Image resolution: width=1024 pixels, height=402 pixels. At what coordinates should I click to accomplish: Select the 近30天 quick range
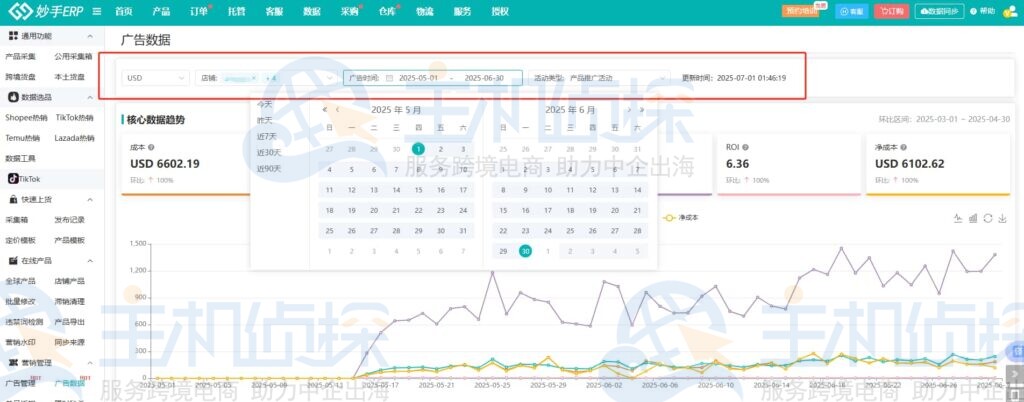[x=268, y=153]
